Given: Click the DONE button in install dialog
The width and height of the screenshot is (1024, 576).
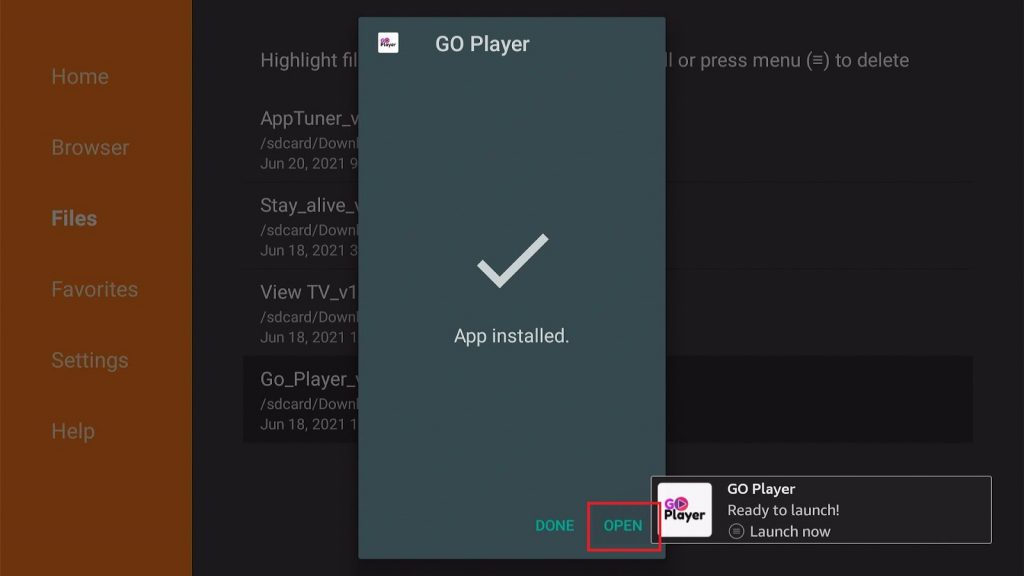Looking at the screenshot, I should tap(554, 526).
